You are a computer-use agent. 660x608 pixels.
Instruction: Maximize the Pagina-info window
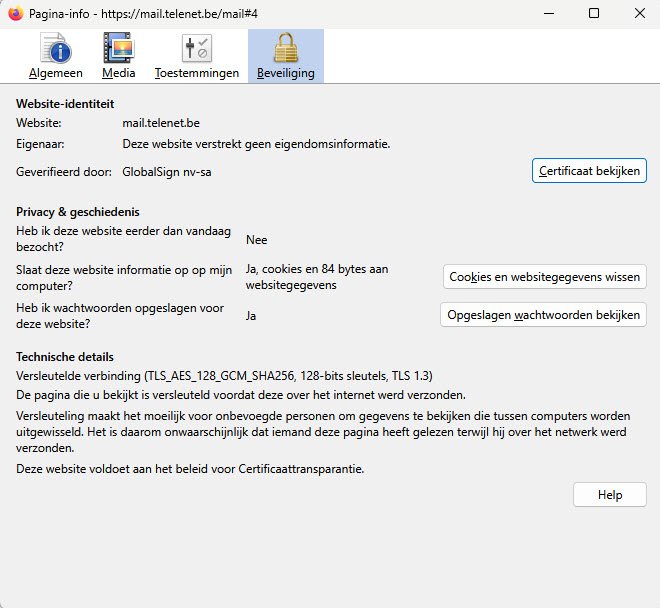coord(593,14)
